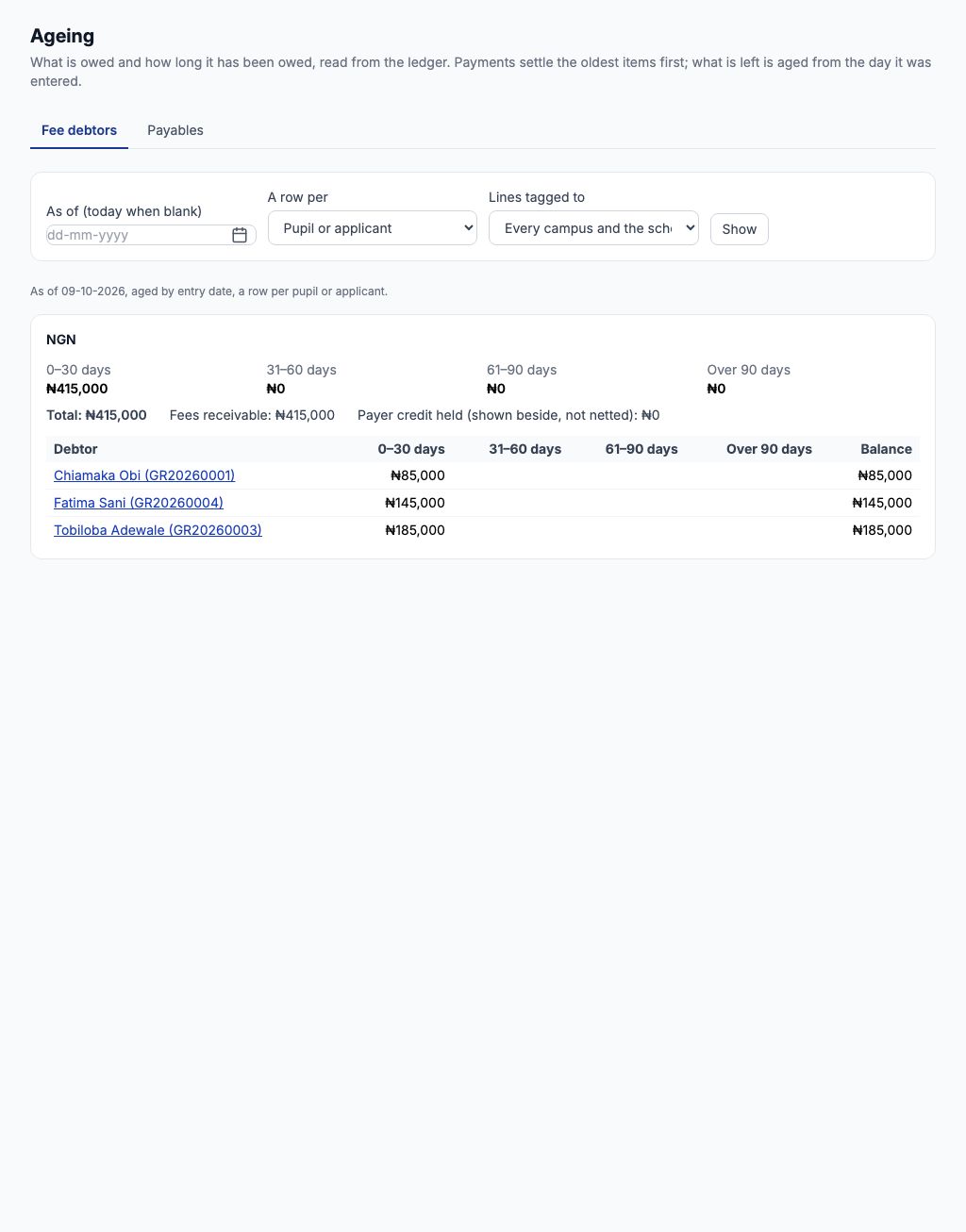Open the 'A row per' dropdown
This screenshot has height=1232, width=966.
pyautogui.click(x=373, y=228)
